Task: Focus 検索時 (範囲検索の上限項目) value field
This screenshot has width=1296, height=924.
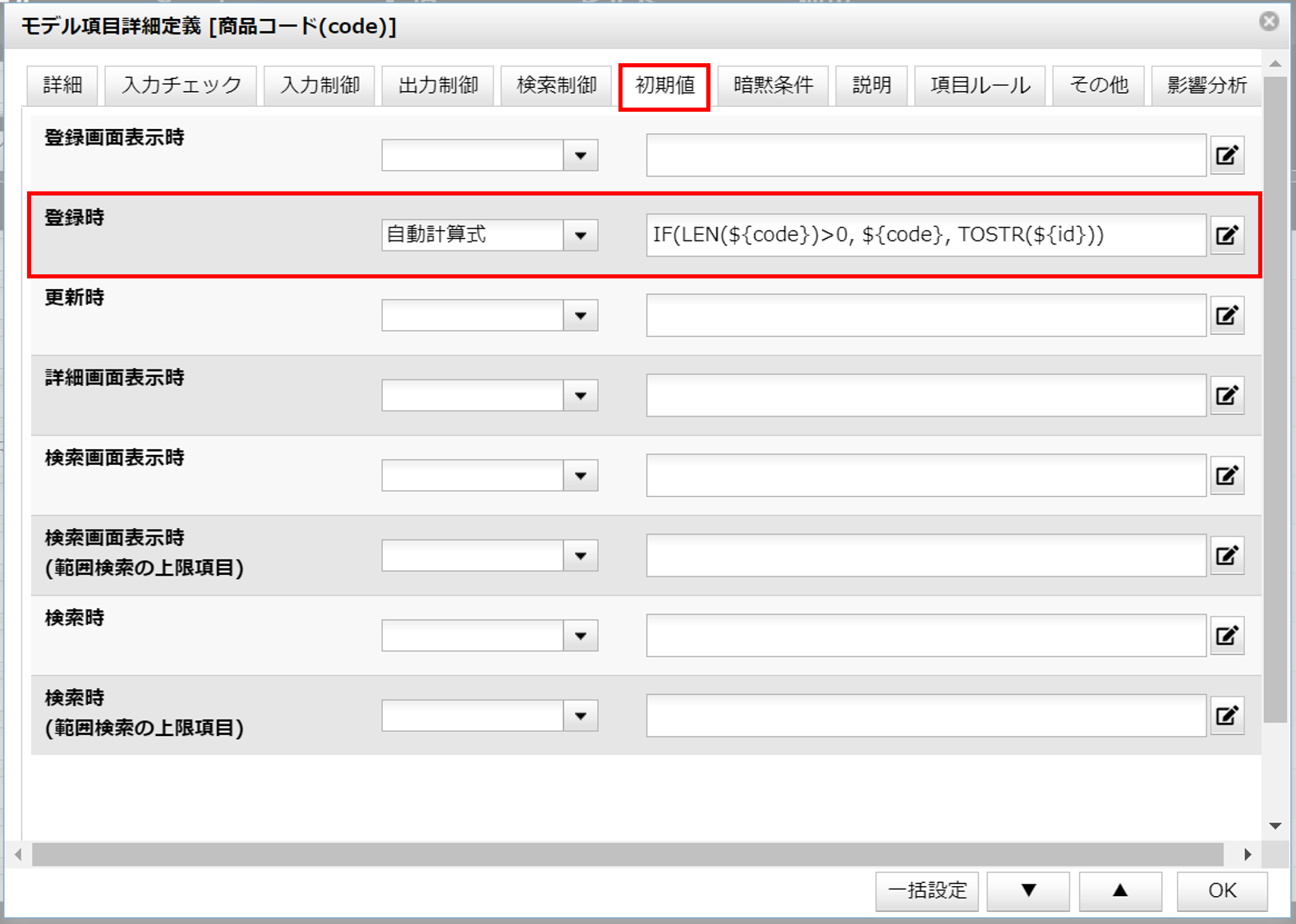Action: pos(926,716)
